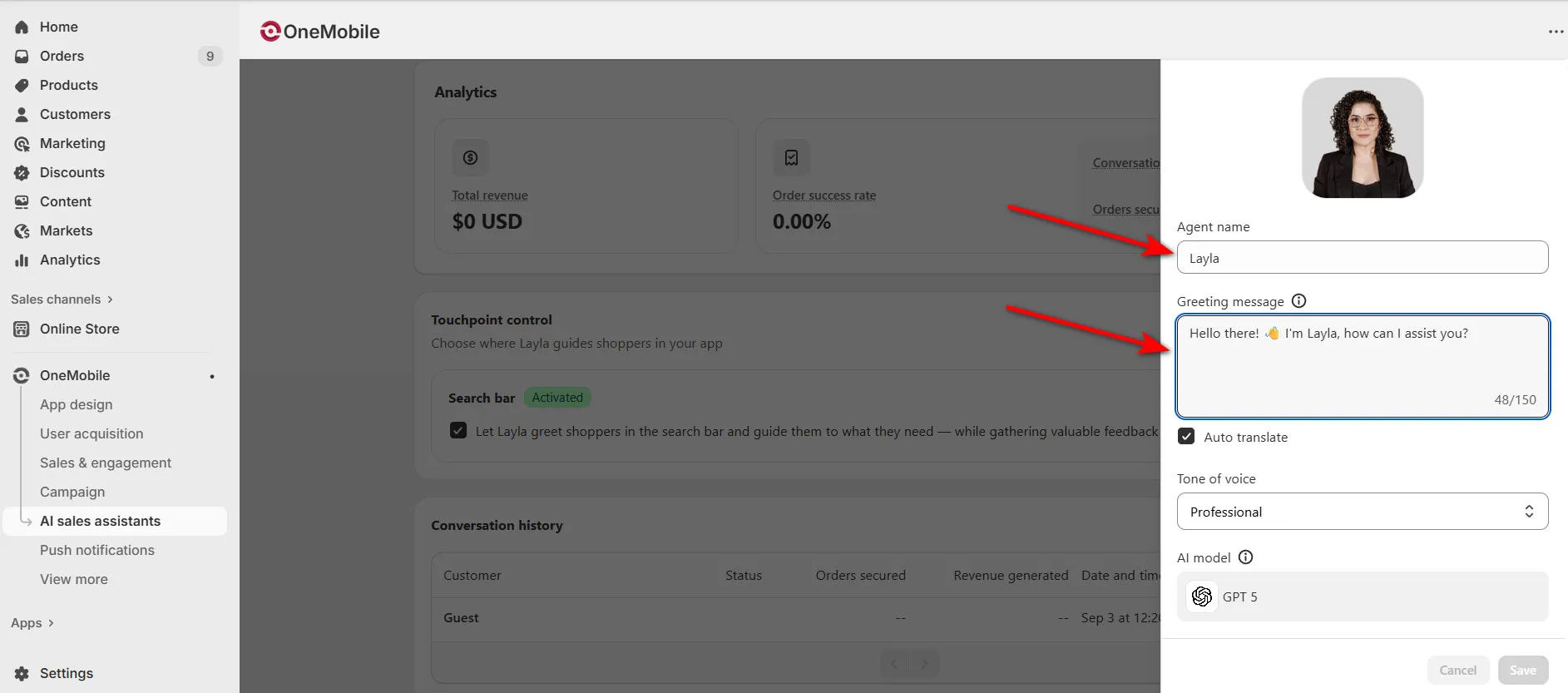Go to the App design page
This screenshot has width=1568, height=693.
[76, 404]
